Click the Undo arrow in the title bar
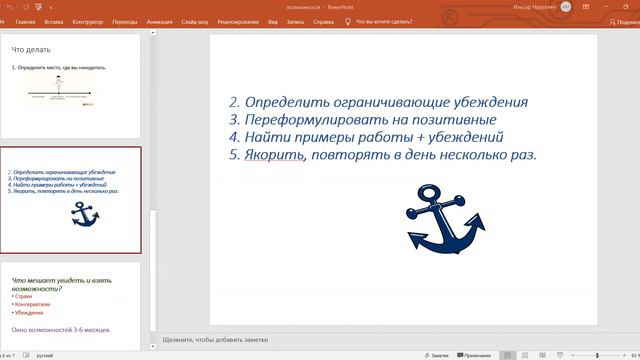Image resolution: width=640 pixels, height=360 pixels. (10, 7)
